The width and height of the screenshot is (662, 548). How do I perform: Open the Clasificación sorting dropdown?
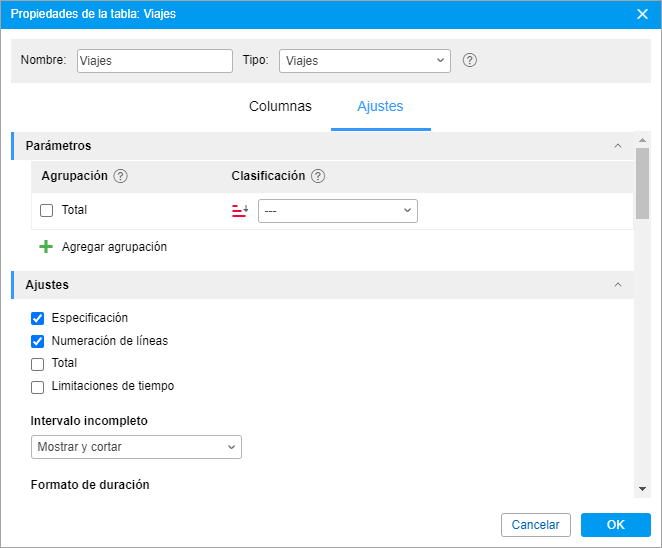point(338,211)
